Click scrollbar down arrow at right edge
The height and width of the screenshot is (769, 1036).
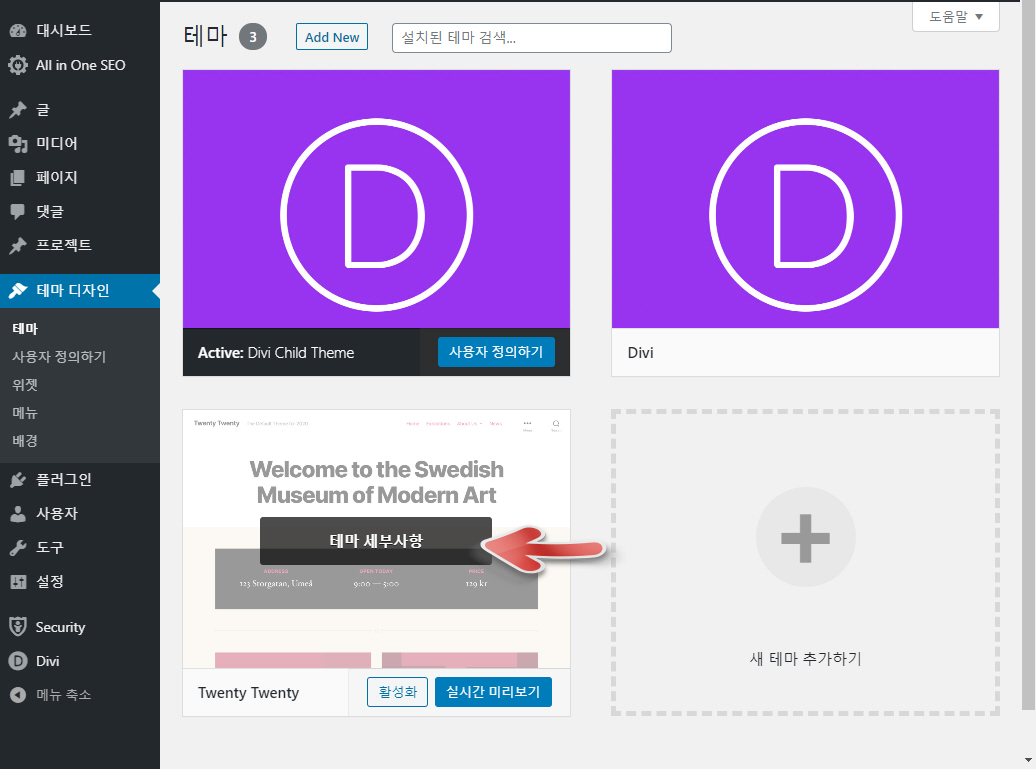pos(1027,760)
